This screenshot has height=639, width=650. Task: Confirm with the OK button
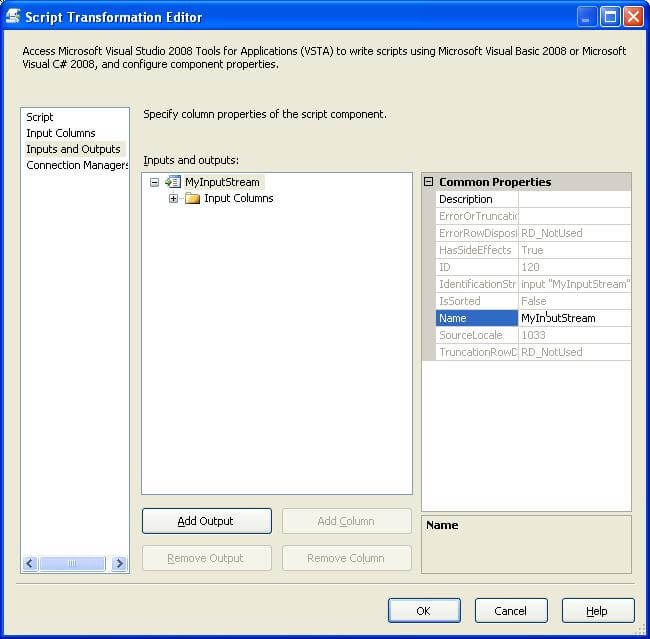click(x=424, y=610)
